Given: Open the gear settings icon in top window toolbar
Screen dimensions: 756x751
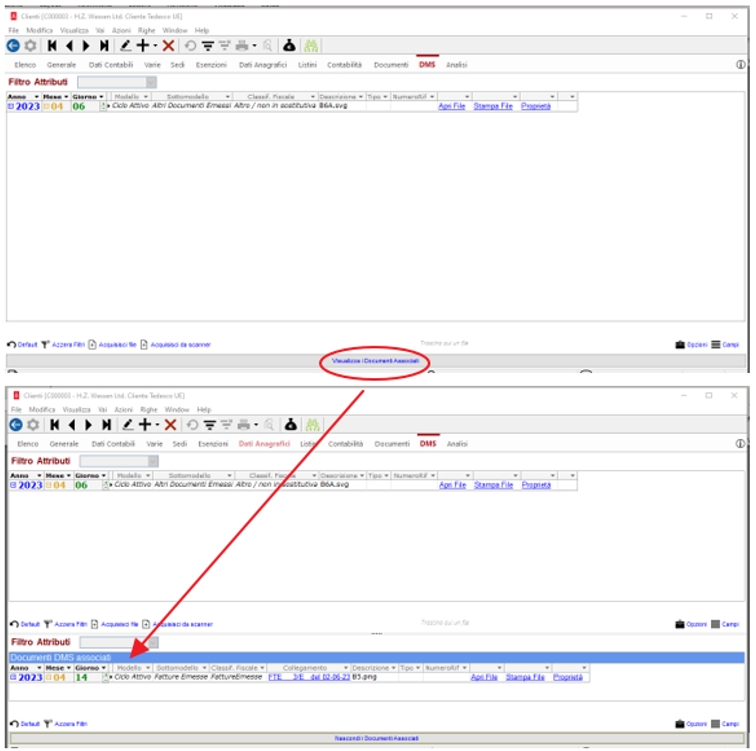Looking at the screenshot, I should tap(30, 46).
